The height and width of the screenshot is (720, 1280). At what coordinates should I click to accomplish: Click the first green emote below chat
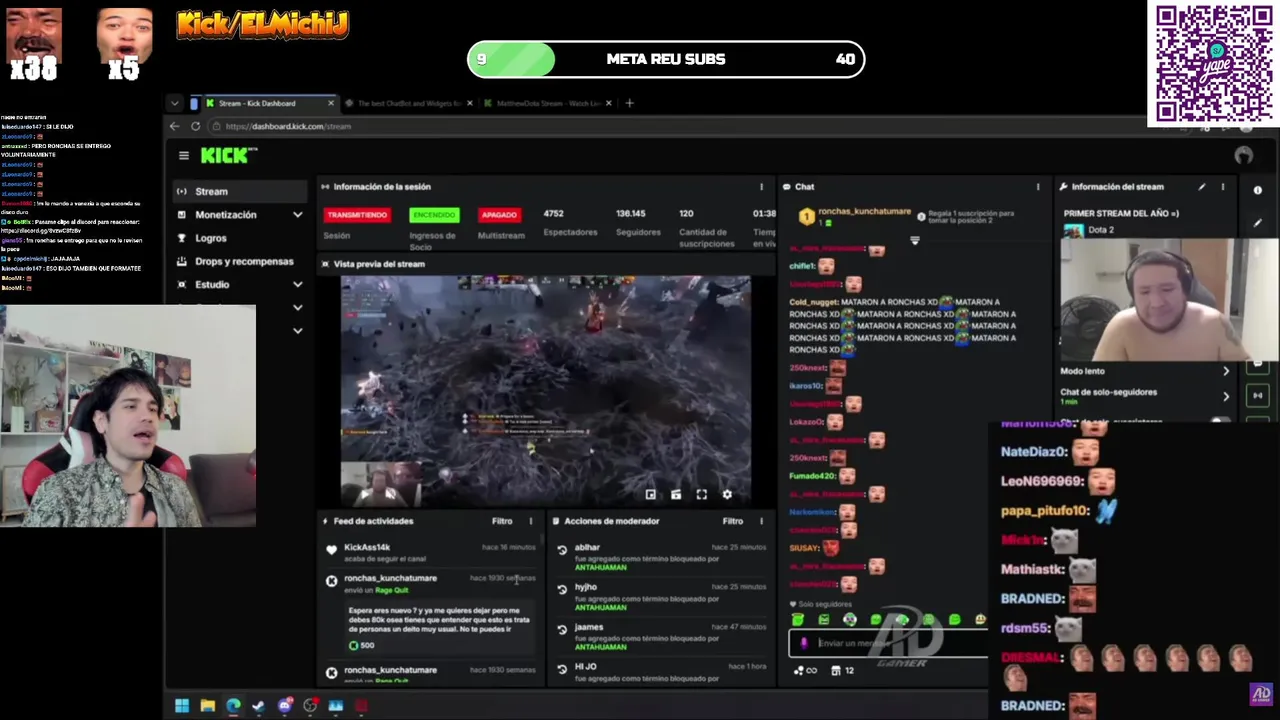pos(798,620)
